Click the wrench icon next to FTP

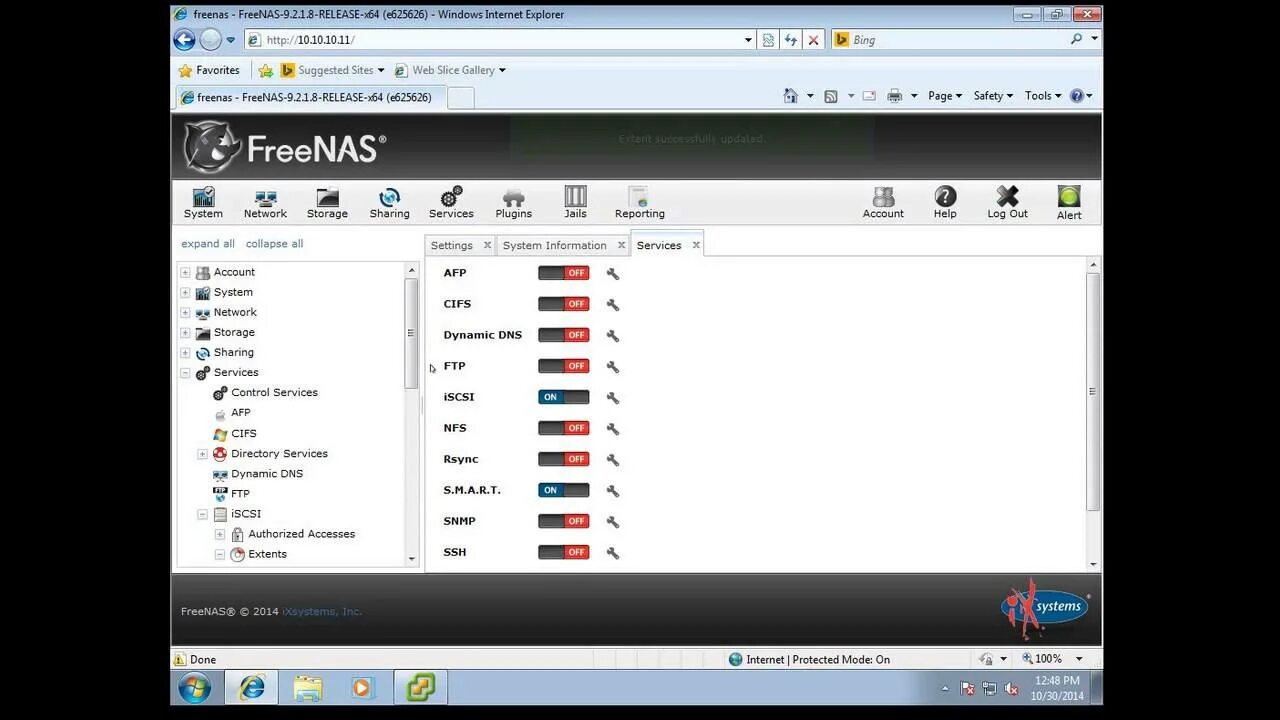(612, 366)
